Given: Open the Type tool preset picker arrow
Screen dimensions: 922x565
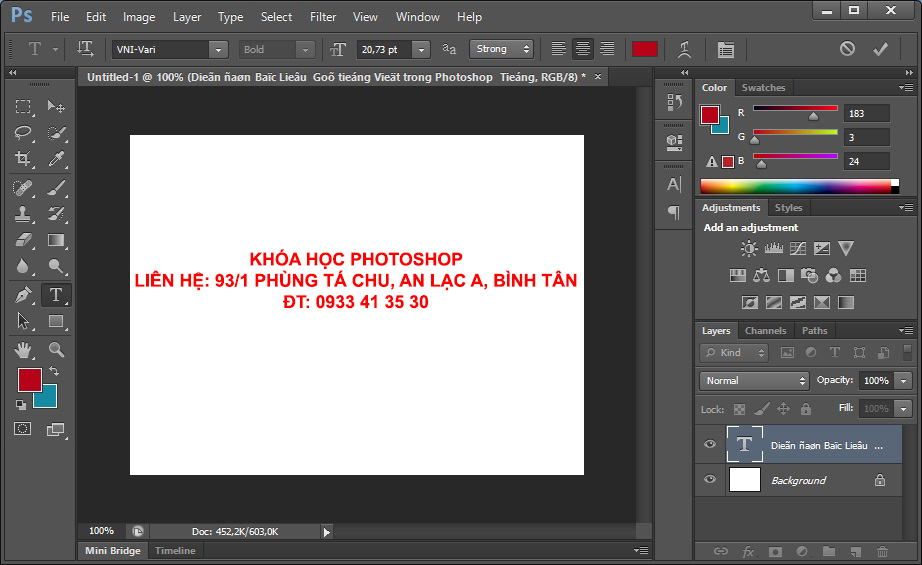Looking at the screenshot, I should pos(55,49).
